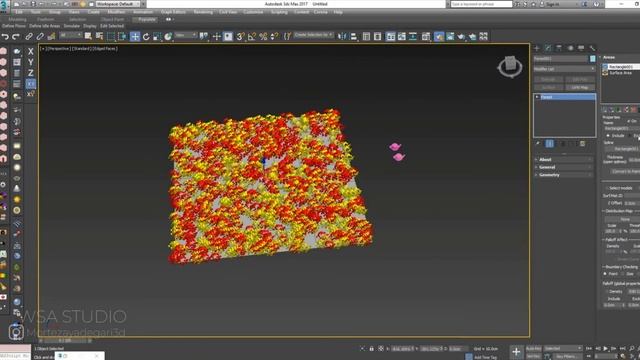The height and width of the screenshot is (360, 640).
Task: Click the X axis constraint button
Action: click(31, 51)
